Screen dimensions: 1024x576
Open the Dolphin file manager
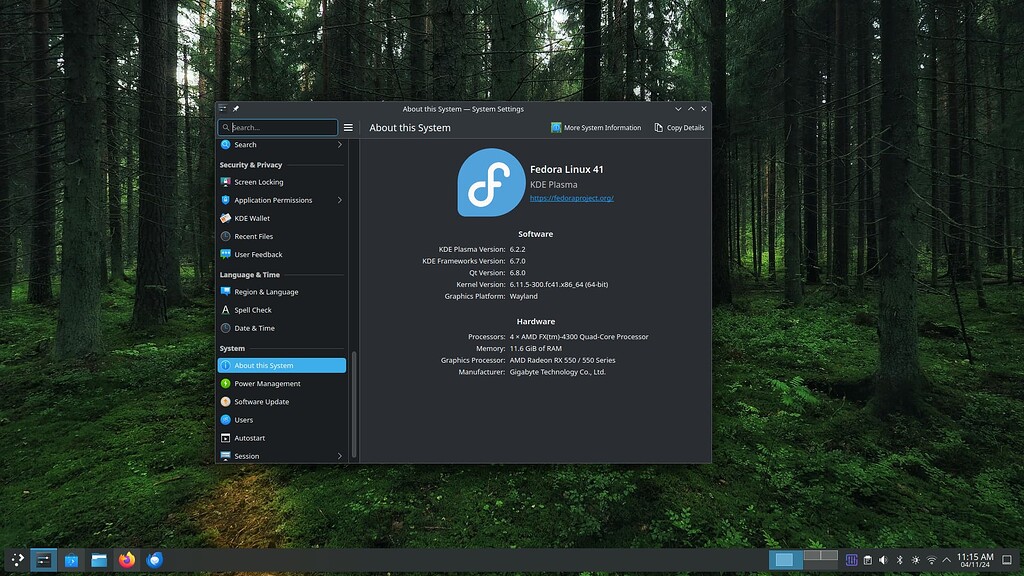(98, 560)
